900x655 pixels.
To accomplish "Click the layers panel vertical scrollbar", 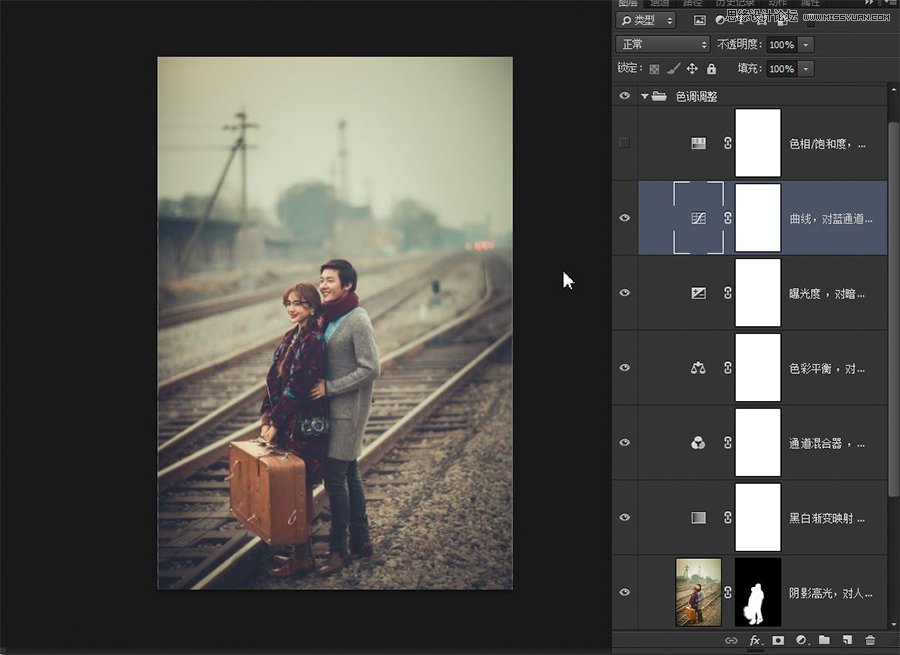I will click(x=893, y=310).
